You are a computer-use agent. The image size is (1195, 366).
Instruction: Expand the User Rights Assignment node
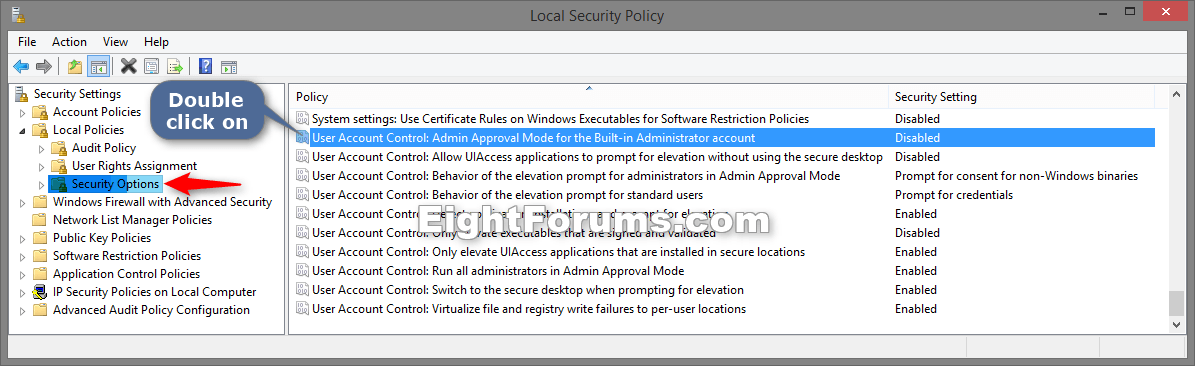tap(42, 167)
